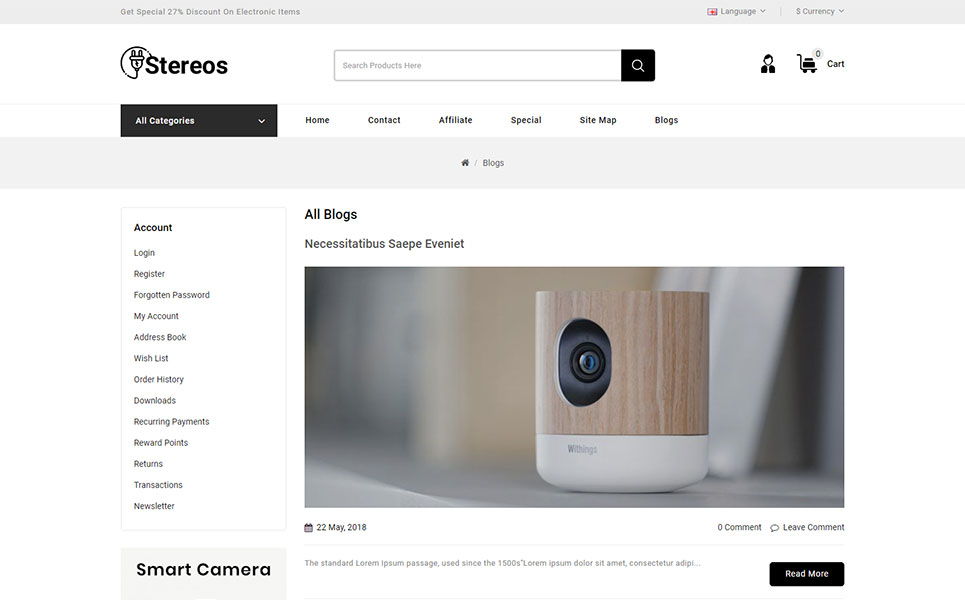Open the user account icon
The height and width of the screenshot is (600, 965).
[x=767, y=64]
